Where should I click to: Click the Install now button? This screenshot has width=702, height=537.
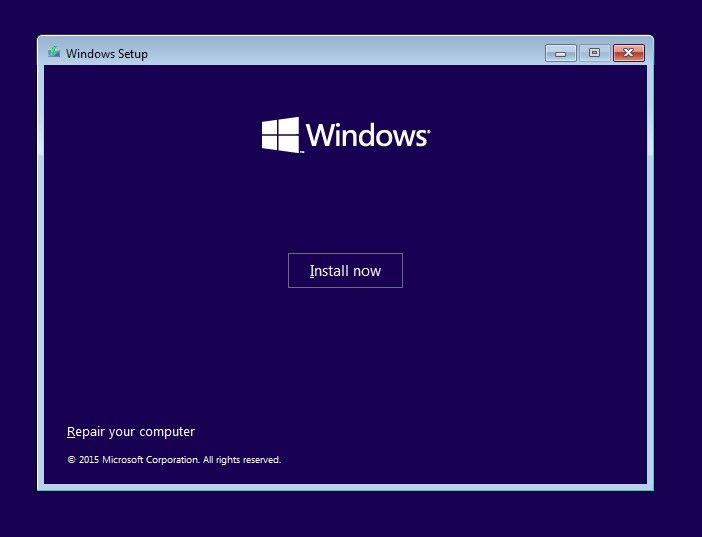(x=345, y=271)
